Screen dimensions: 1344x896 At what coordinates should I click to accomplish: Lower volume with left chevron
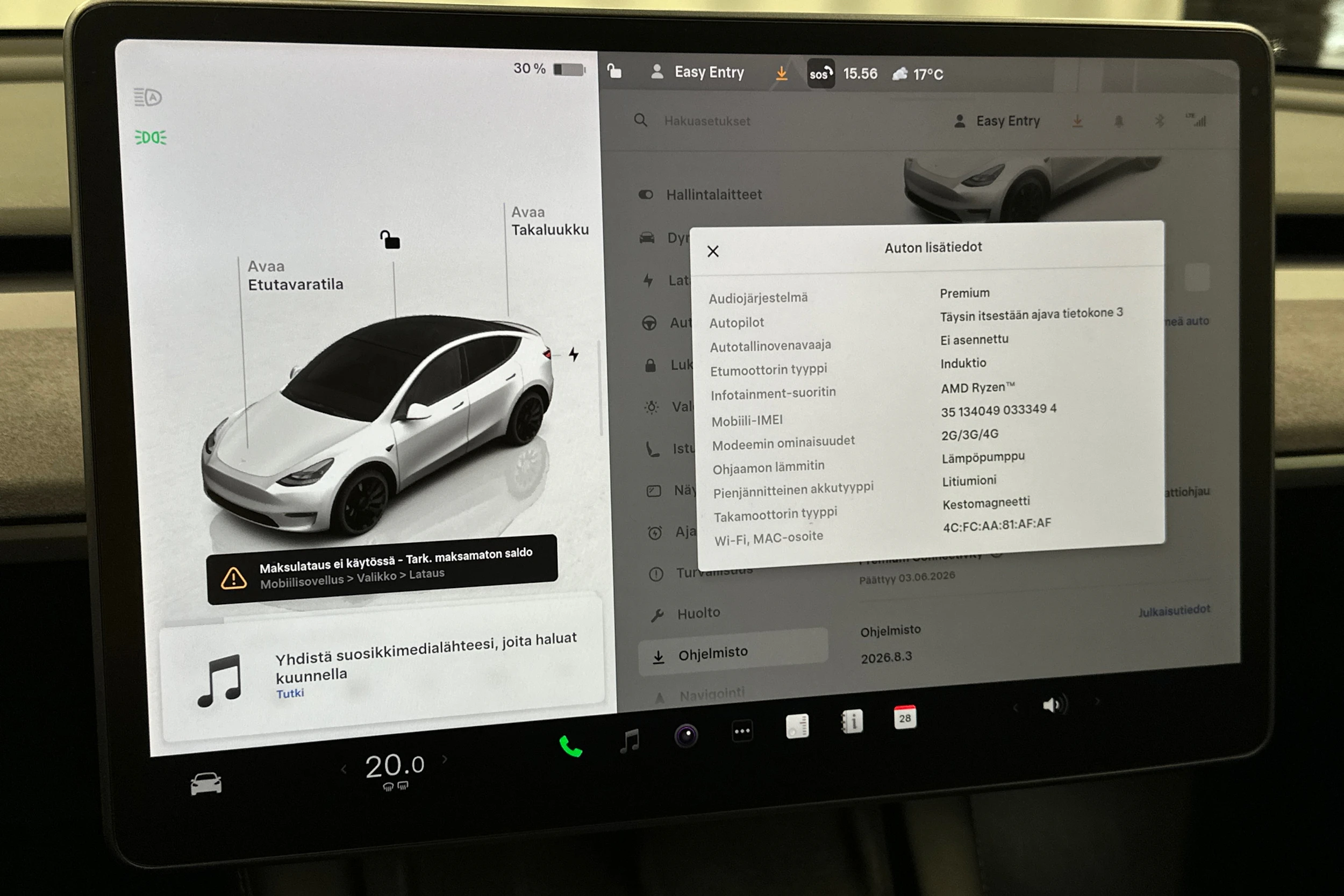pyautogui.click(x=1016, y=708)
